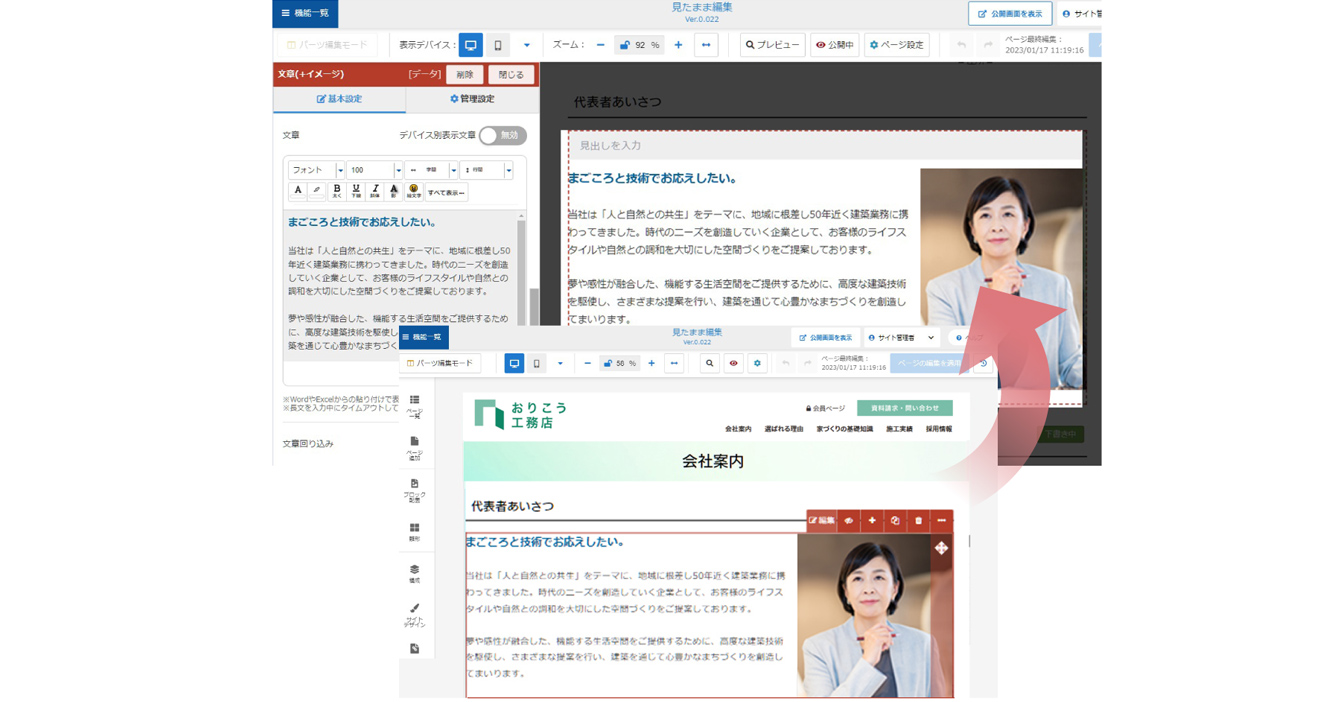Select the 基本設定 tab
The height and width of the screenshot is (702, 1340).
(339, 99)
